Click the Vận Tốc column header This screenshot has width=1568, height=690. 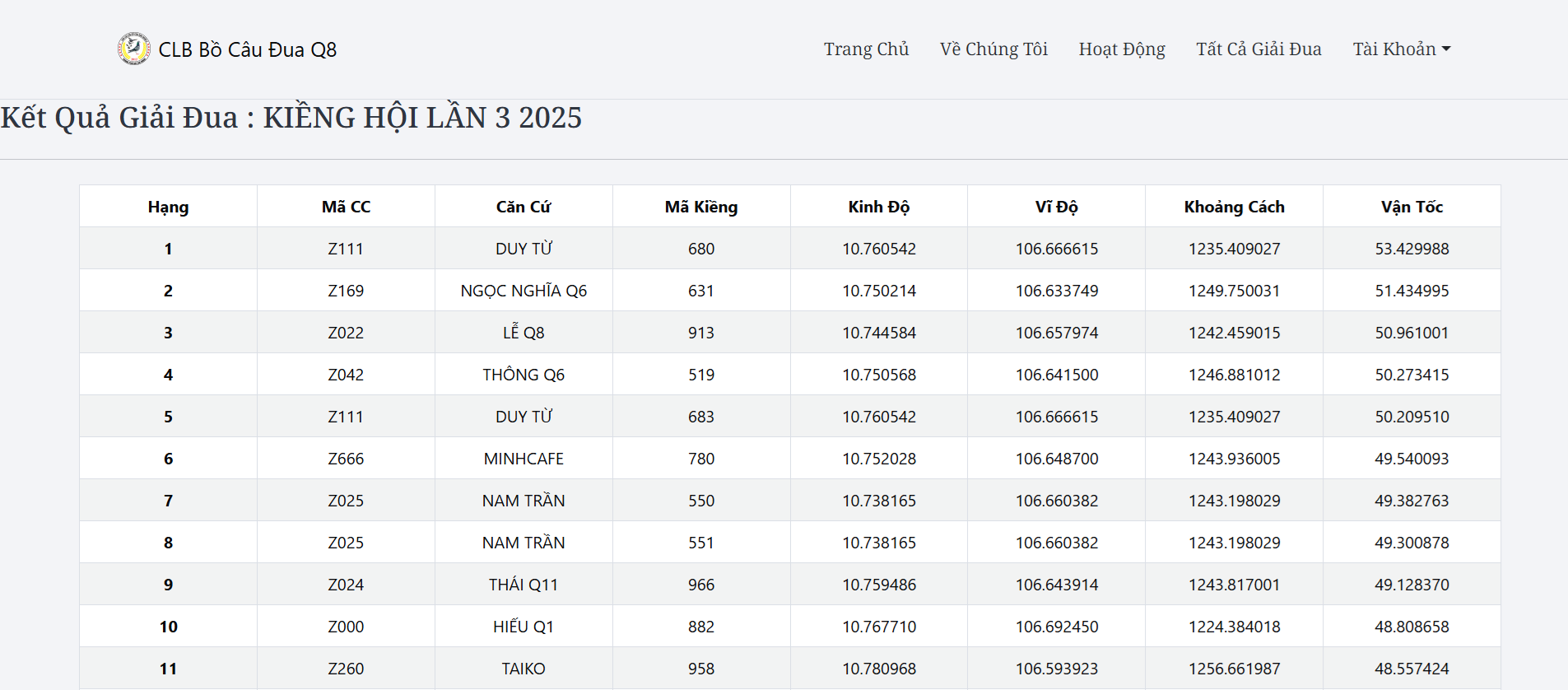1412,207
